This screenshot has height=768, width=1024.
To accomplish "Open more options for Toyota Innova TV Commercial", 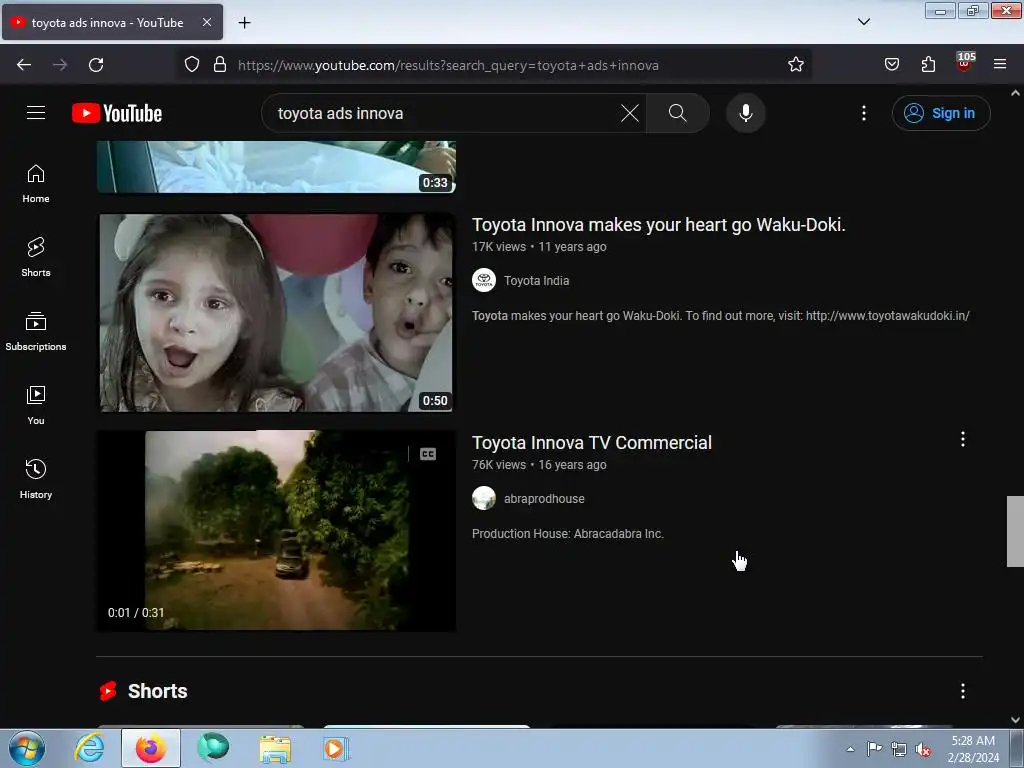I will (963, 440).
